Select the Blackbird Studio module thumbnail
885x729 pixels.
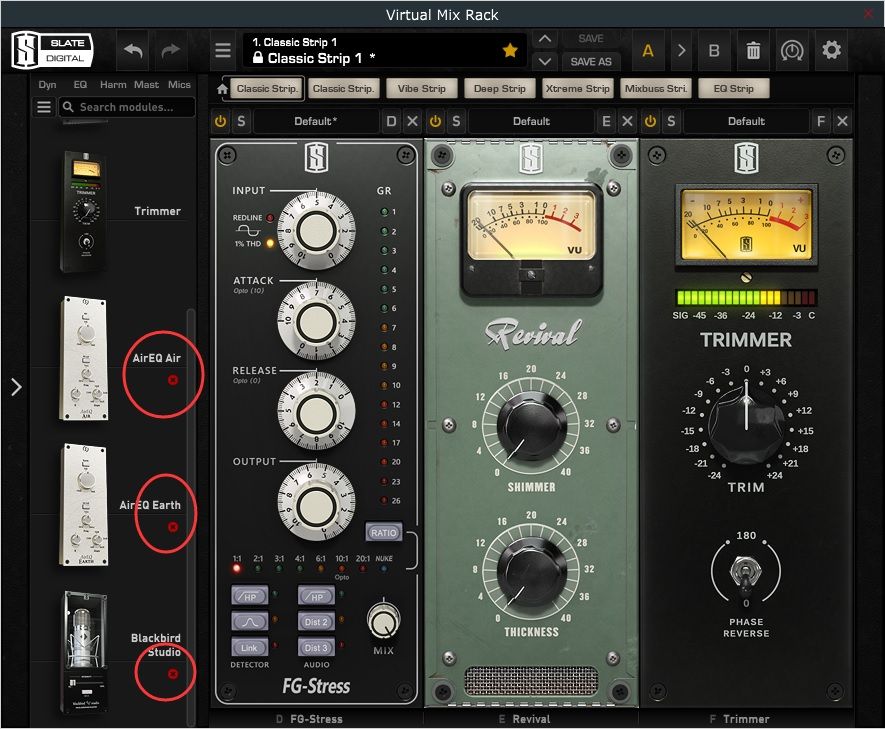[85, 652]
